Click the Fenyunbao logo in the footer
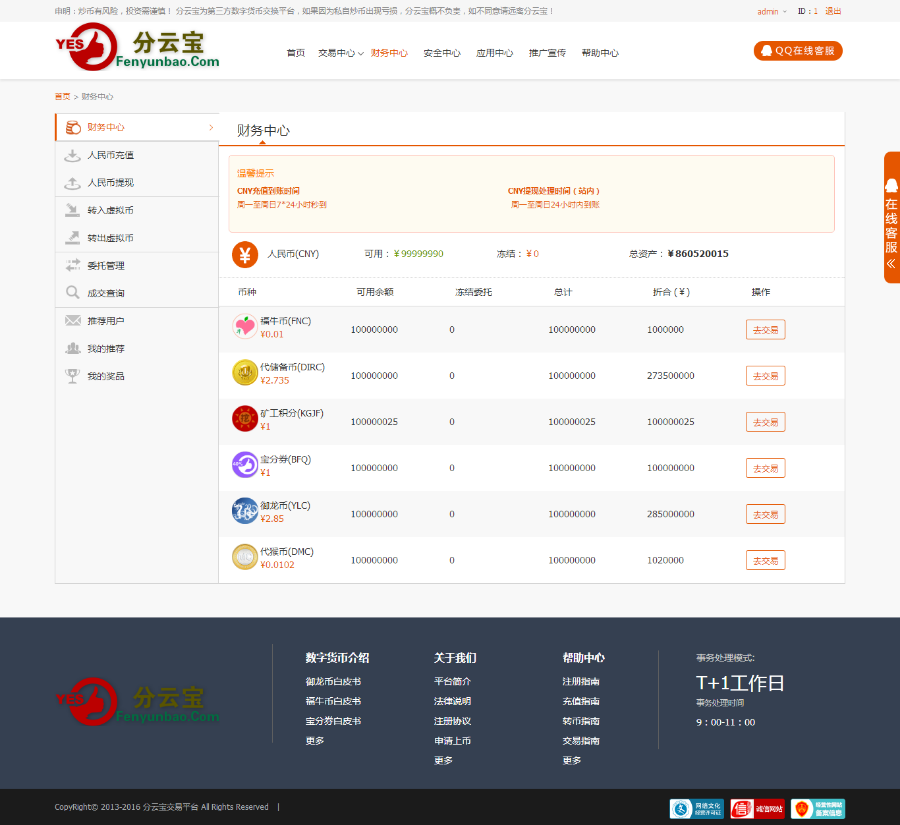The image size is (900, 825). 137,702
